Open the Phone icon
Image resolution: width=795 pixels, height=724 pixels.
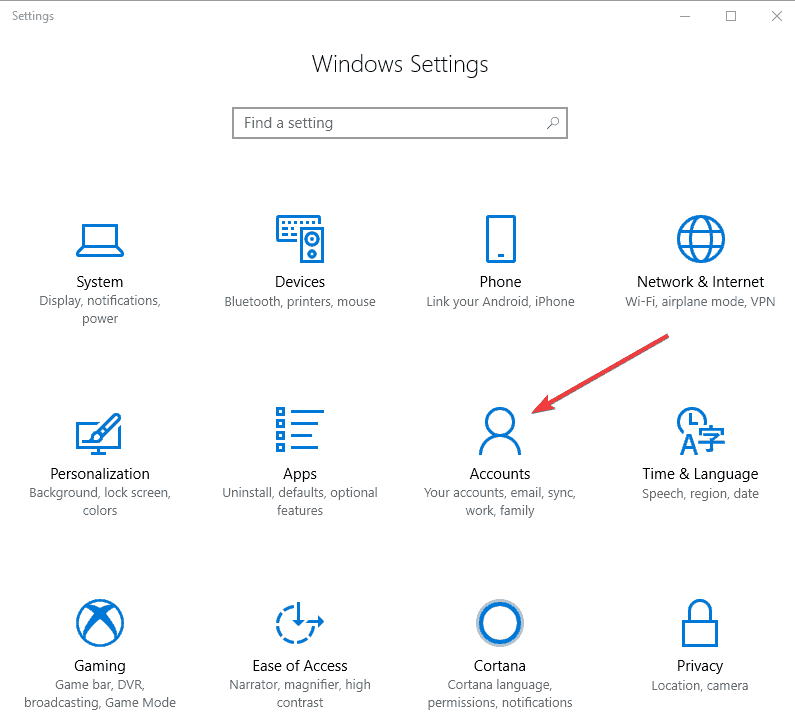click(x=500, y=239)
